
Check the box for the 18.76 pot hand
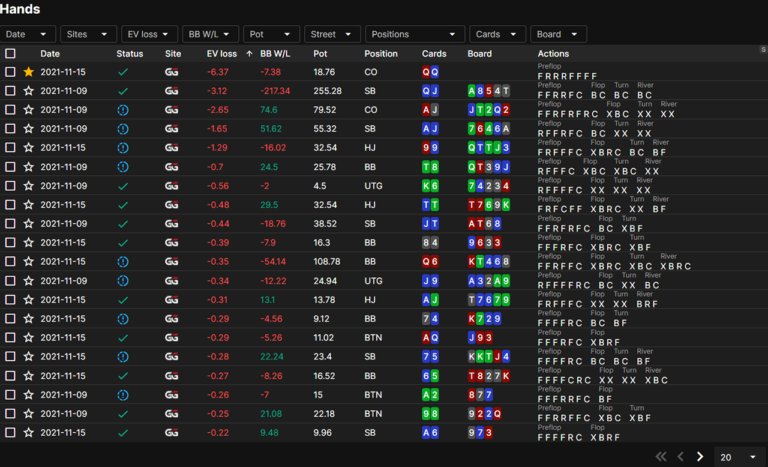[10, 72]
